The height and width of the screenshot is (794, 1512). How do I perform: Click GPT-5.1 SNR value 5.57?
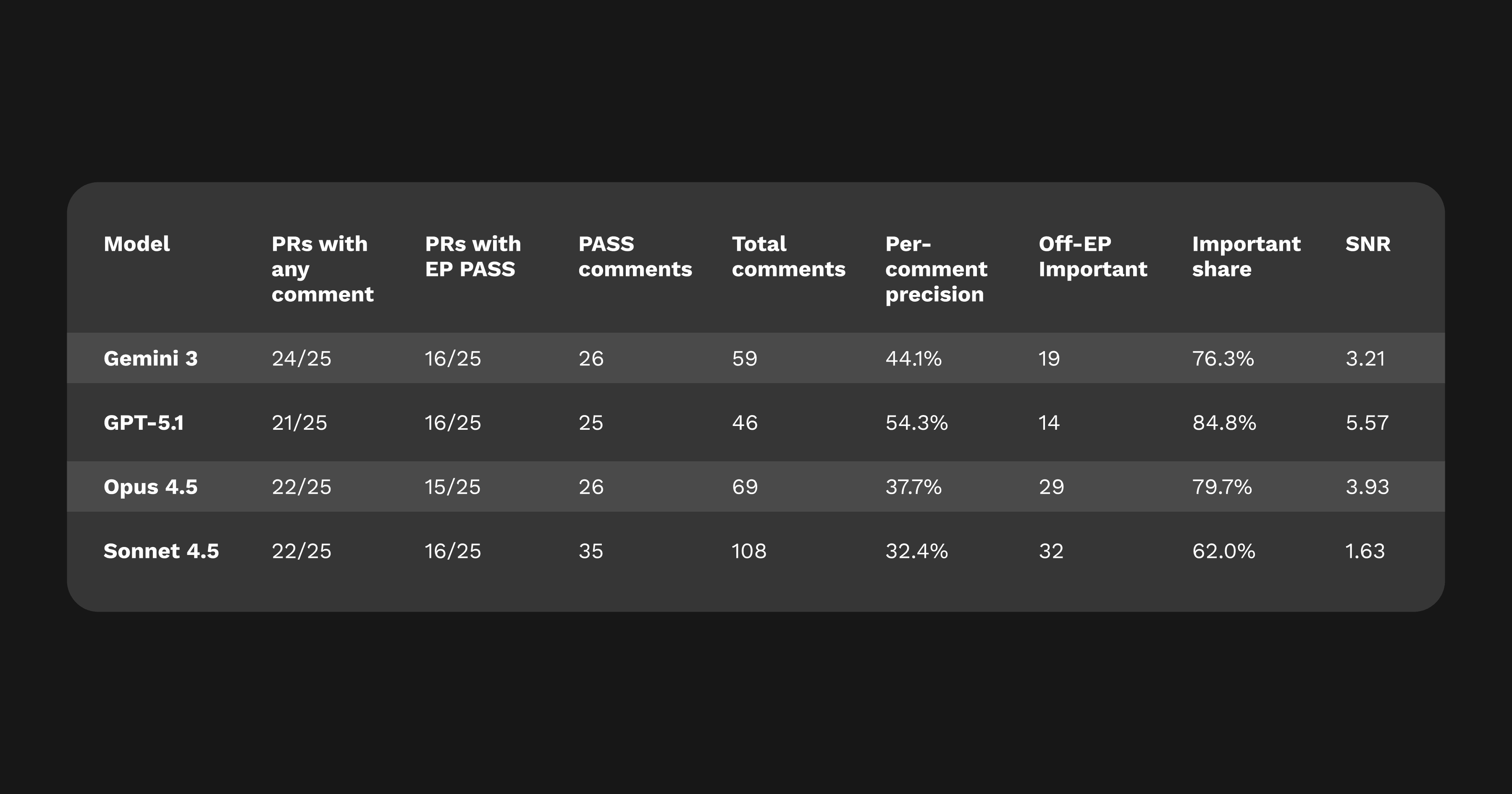coord(1367,423)
